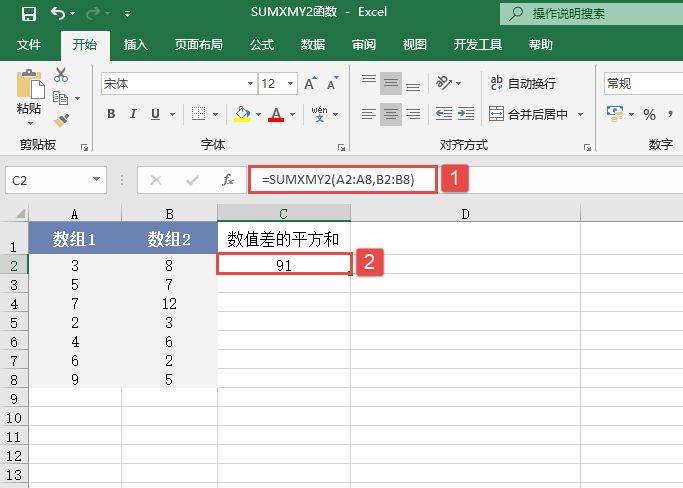The image size is (683, 488).
Task: Click the Increase Font Size icon
Action: 310,83
